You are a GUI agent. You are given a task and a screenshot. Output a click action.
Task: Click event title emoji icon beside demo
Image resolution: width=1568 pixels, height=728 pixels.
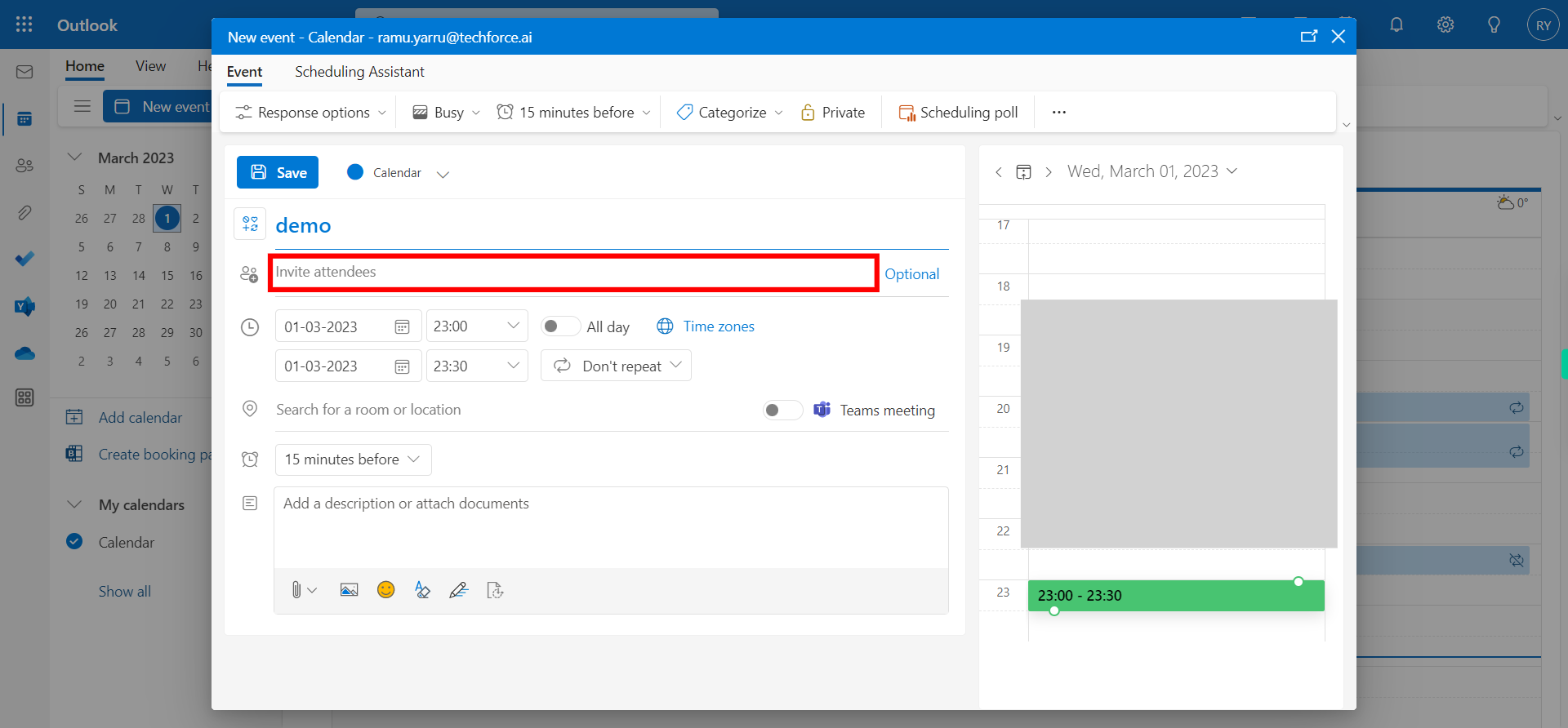pyautogui.click(x=250, y=224)
